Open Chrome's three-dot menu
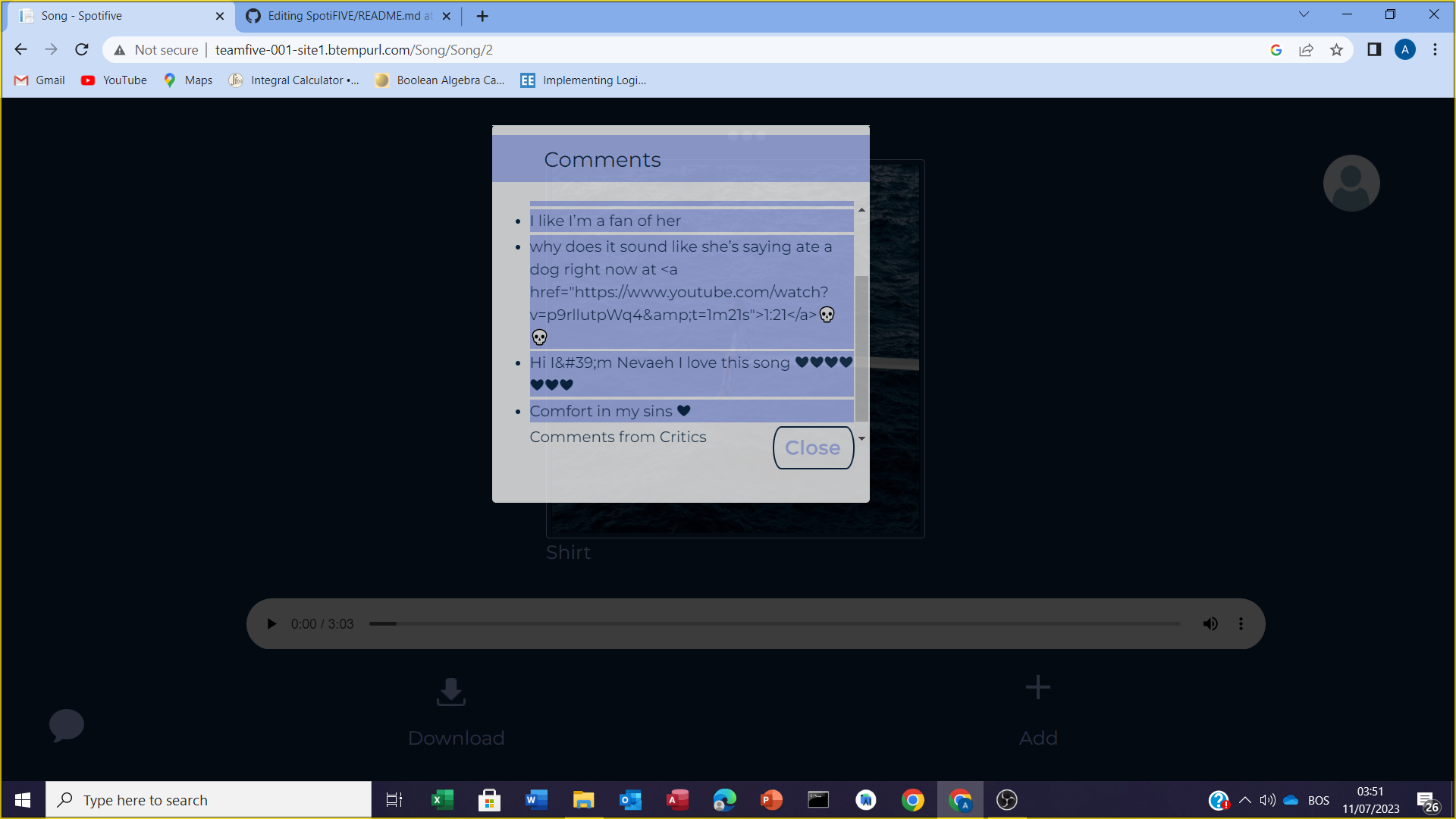The height and width of the screenshot is (819, 1456). click(x=1435, y=49)
